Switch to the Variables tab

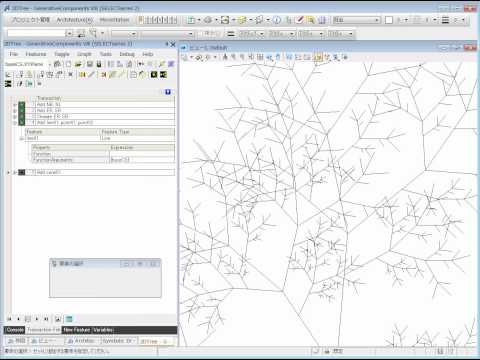click(x=103, y=330)
